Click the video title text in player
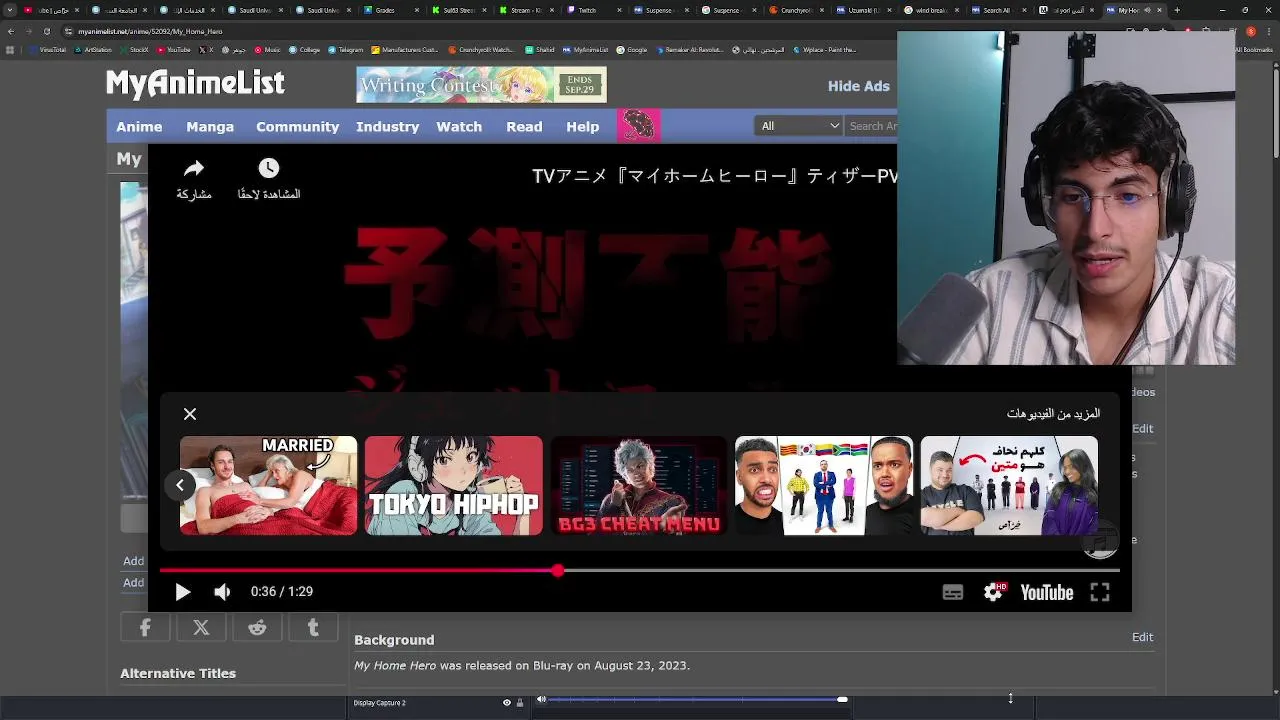Screen dimensions: 1280x720 [x=714, y=176]
